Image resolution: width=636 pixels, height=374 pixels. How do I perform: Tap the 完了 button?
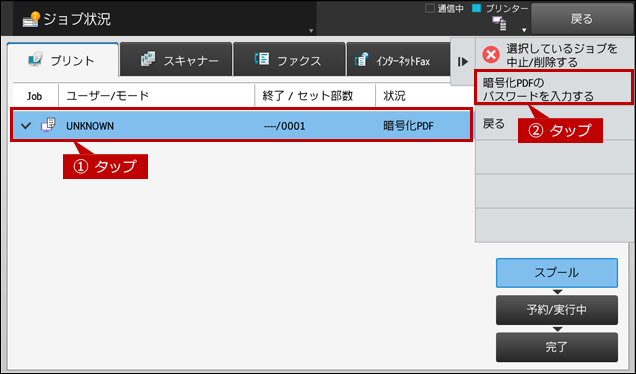pos(557,347)
